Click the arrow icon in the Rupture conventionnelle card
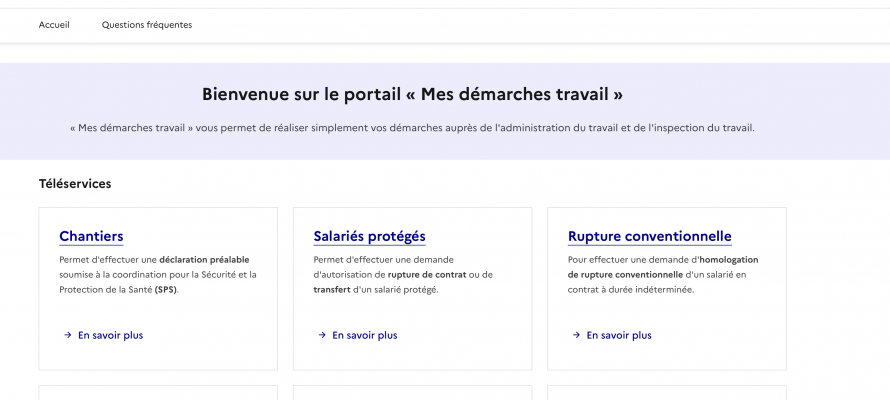Screen dimensions: 890x400 pos(576,335)
